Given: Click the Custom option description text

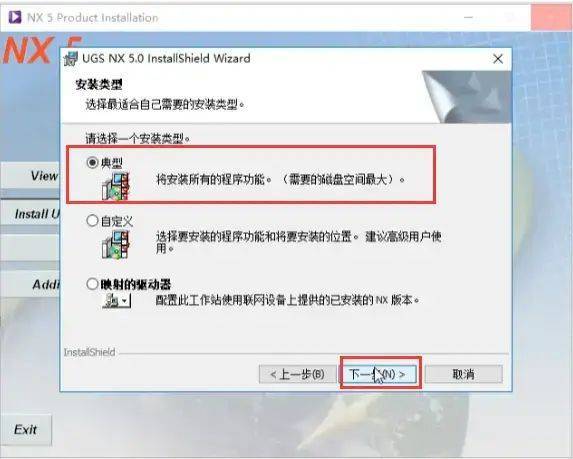Looking at the screenshot, I should coord(299,242).
